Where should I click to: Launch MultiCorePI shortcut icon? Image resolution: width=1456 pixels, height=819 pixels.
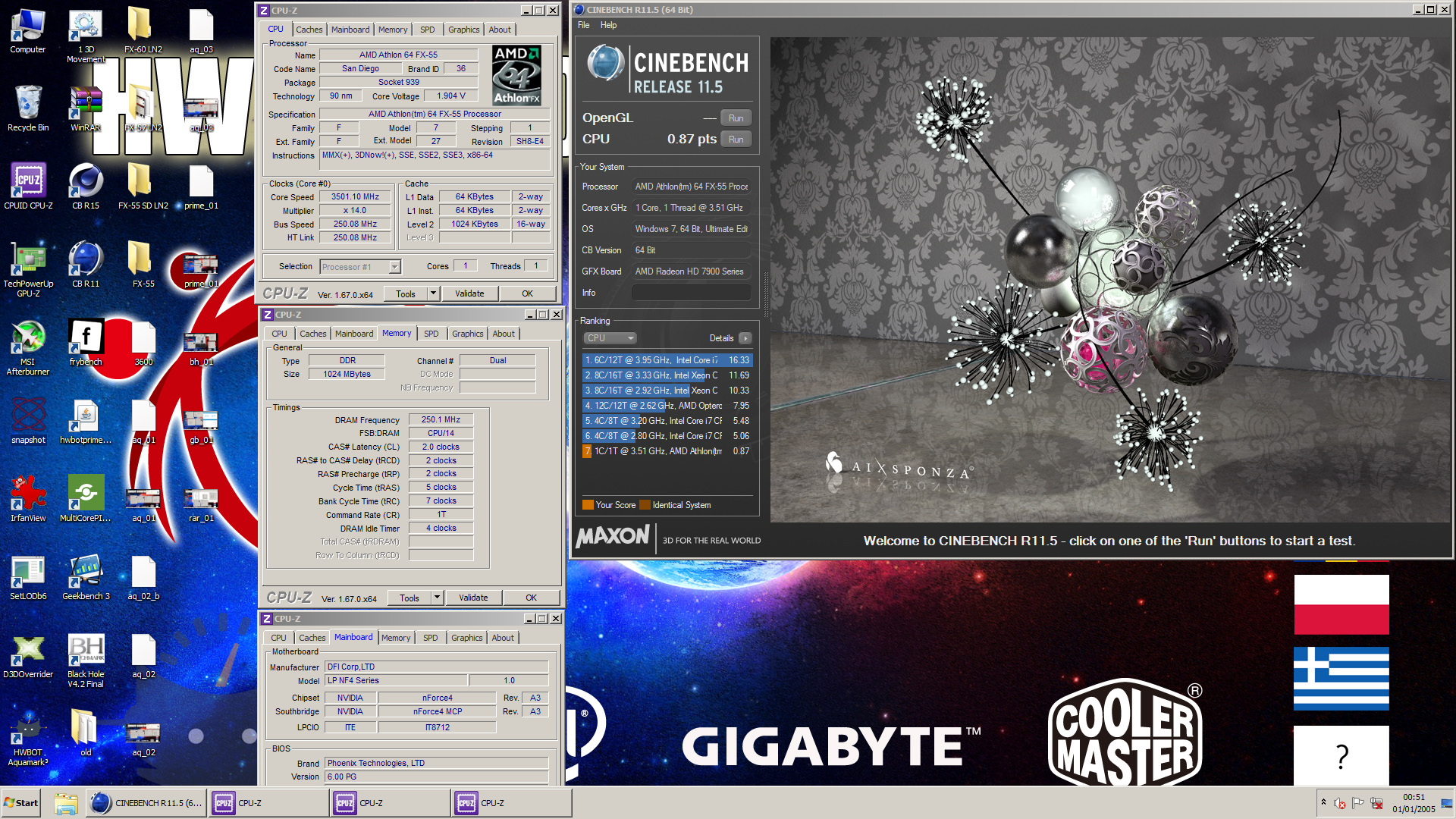point(86,500)
